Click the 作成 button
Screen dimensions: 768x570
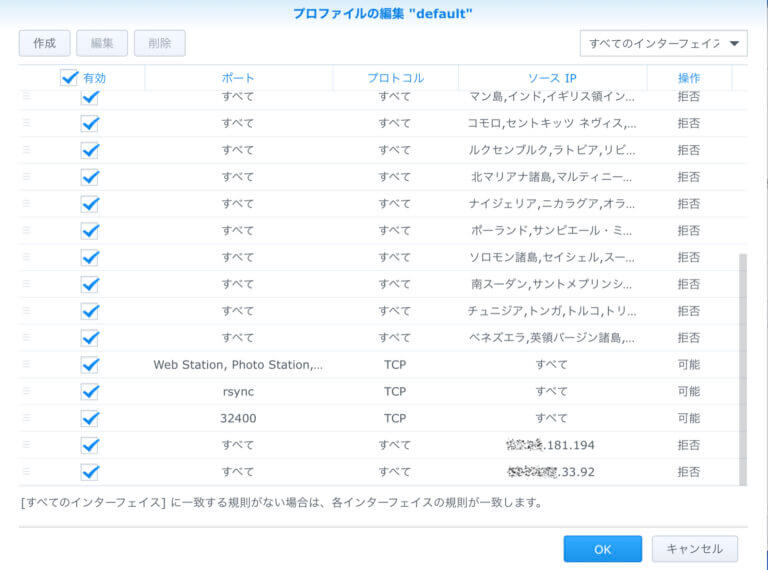[x=45, y=43]
